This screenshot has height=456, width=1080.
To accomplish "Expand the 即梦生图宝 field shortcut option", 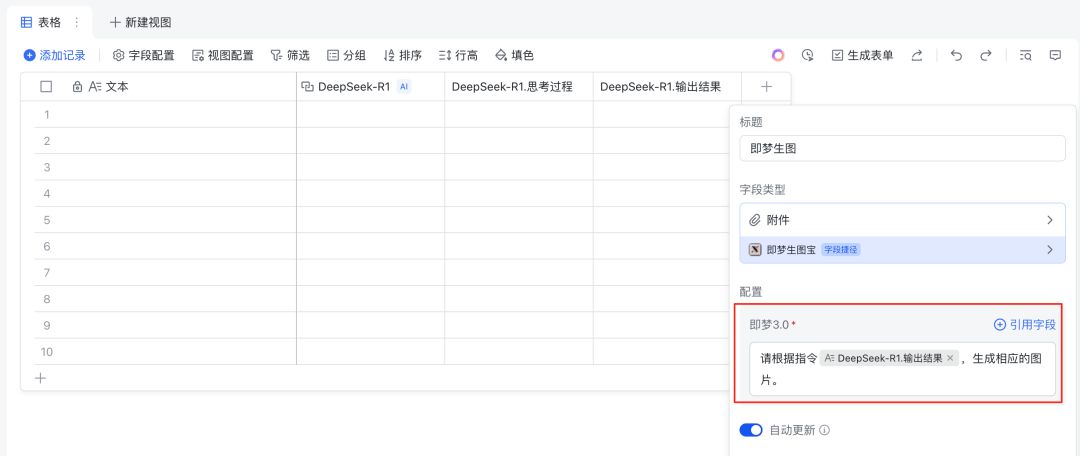I will point(902,250).
